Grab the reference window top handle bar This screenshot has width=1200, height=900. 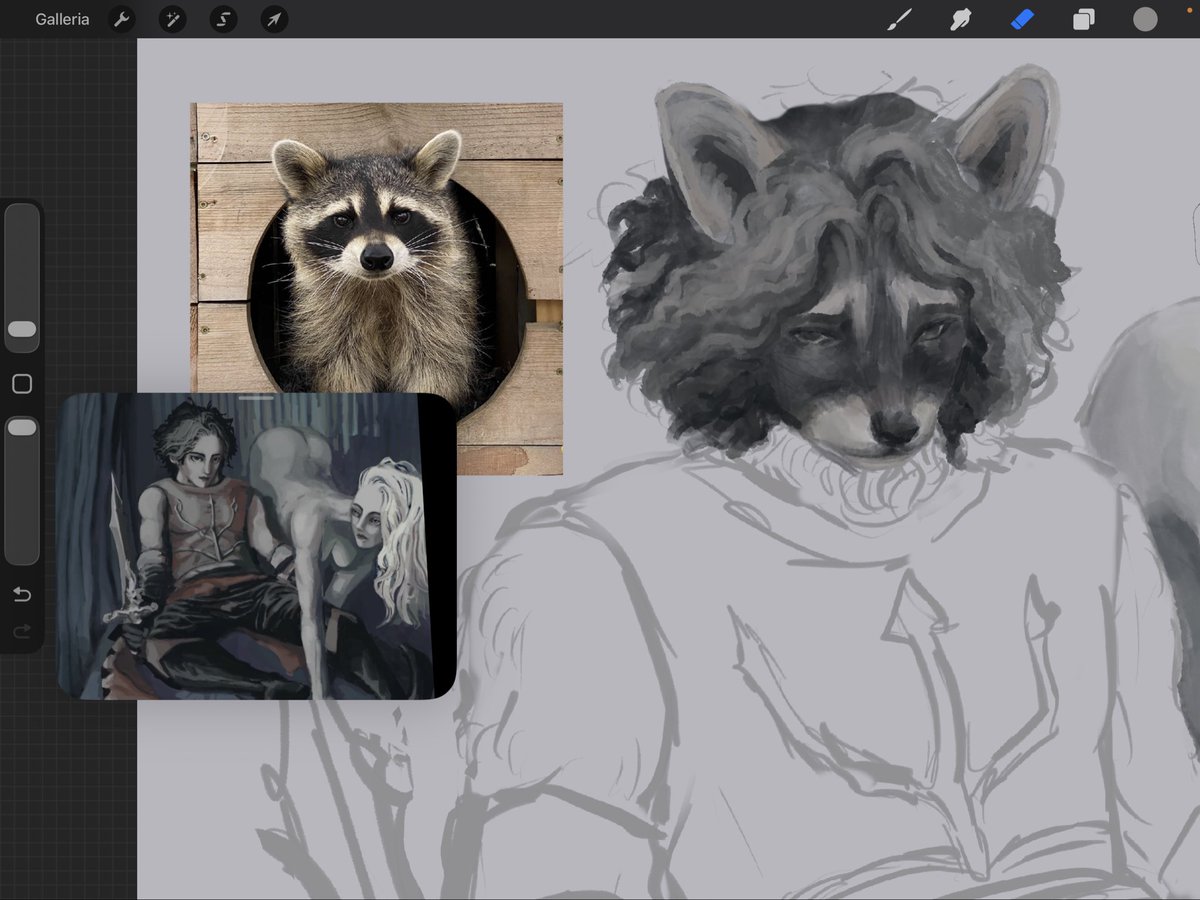(257, 398)
